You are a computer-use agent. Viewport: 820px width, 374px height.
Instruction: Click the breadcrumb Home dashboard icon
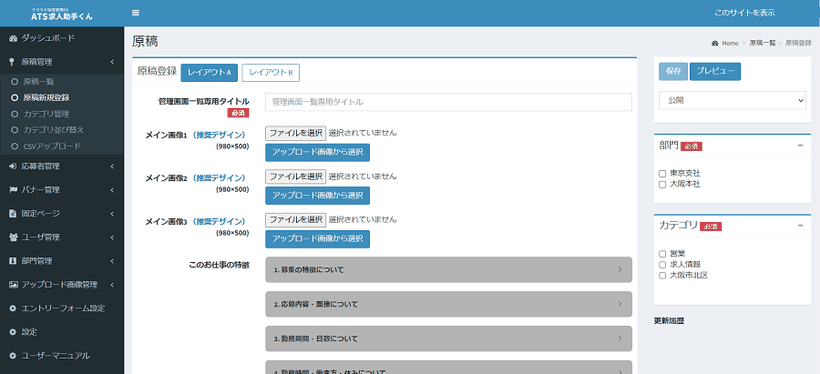click(715, 43)
